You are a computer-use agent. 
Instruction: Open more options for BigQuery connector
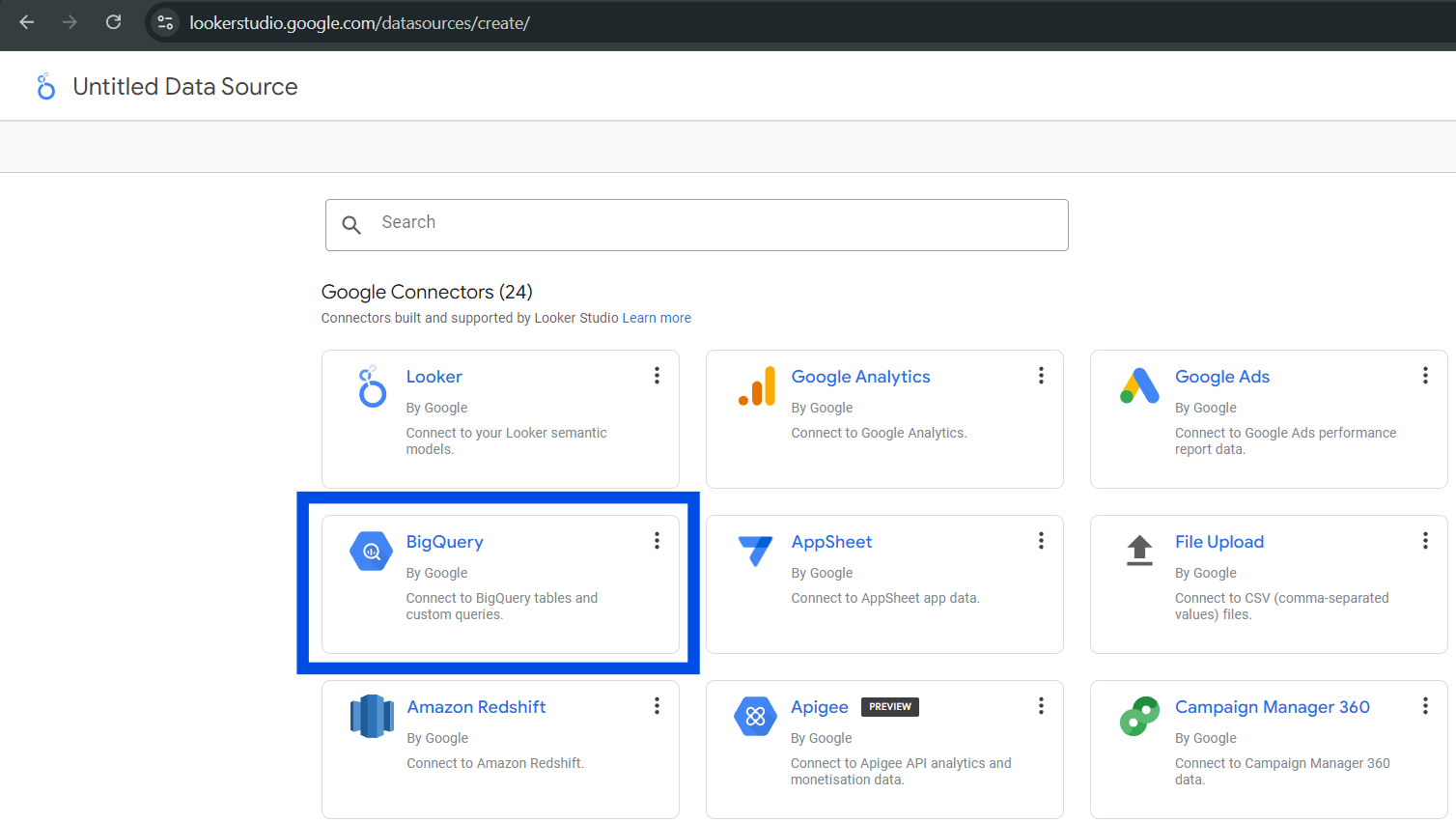657,541
